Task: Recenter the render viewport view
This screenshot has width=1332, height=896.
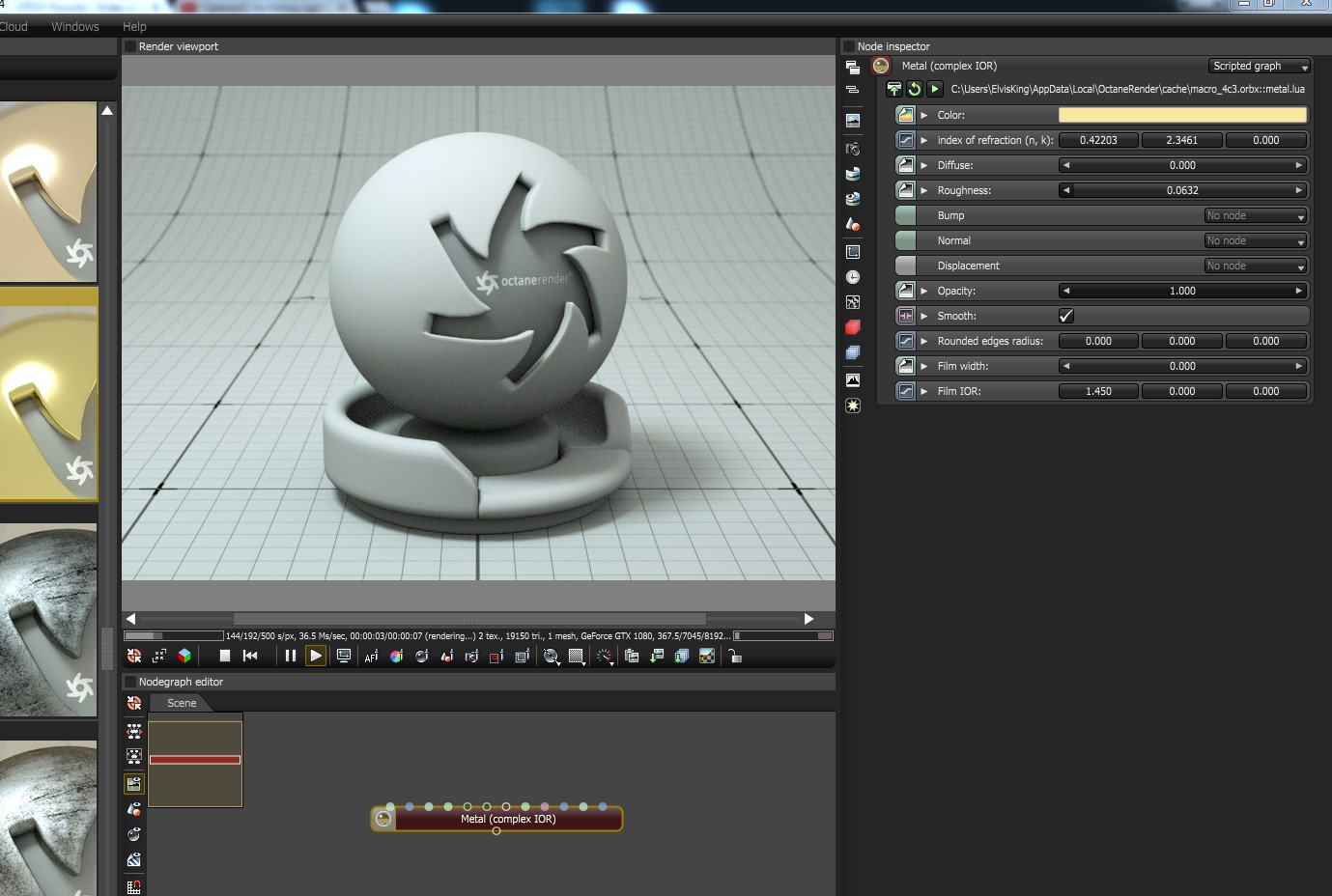Action: tap(134, 657)
